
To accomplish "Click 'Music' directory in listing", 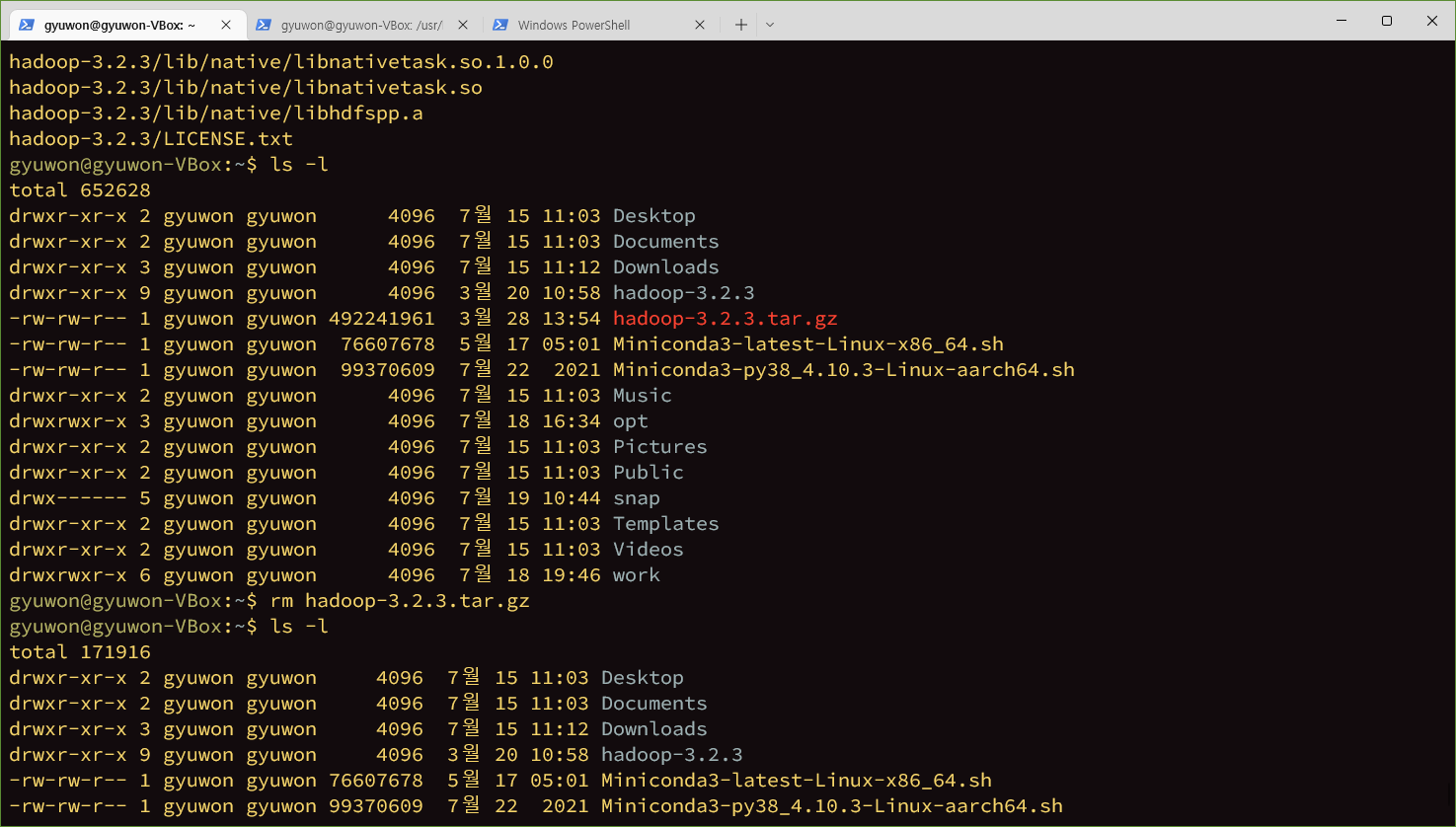I will (643, 396).
